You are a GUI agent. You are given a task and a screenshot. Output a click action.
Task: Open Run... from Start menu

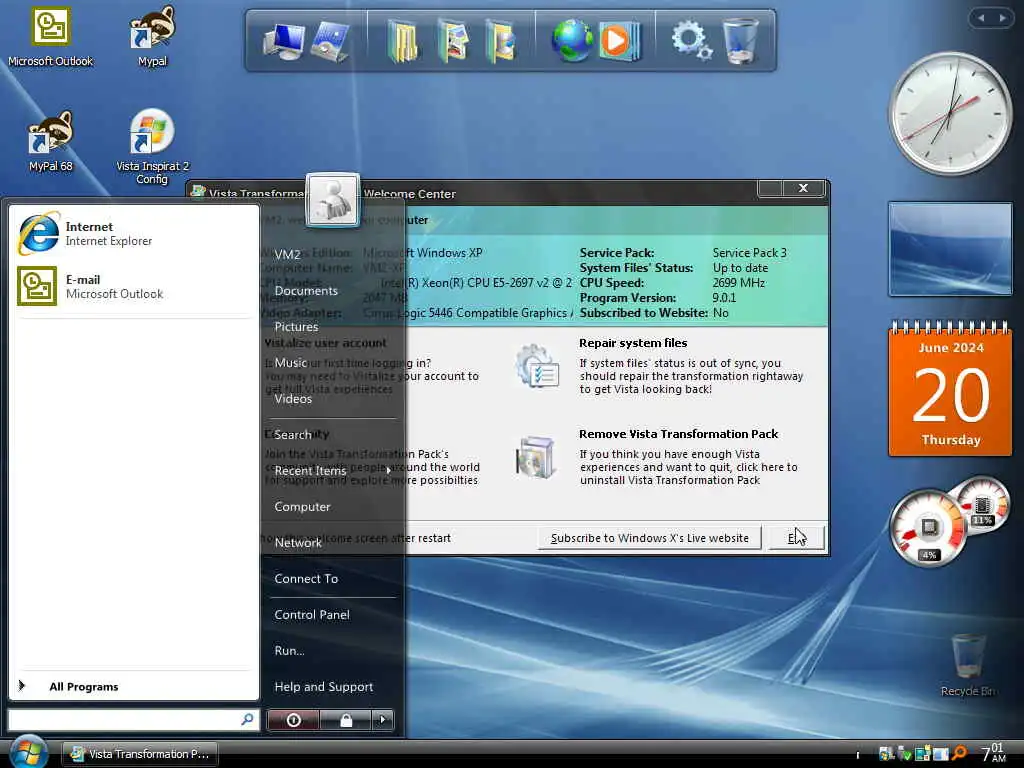(x=289, y=650)
